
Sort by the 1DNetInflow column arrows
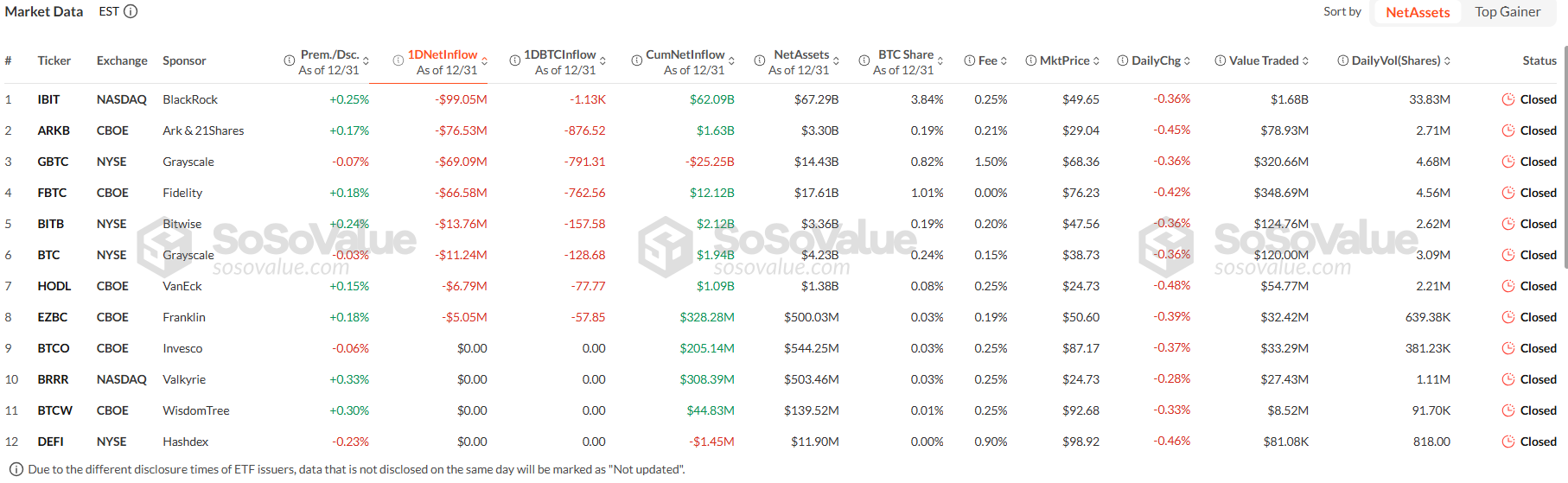click(x=484, y=61)
